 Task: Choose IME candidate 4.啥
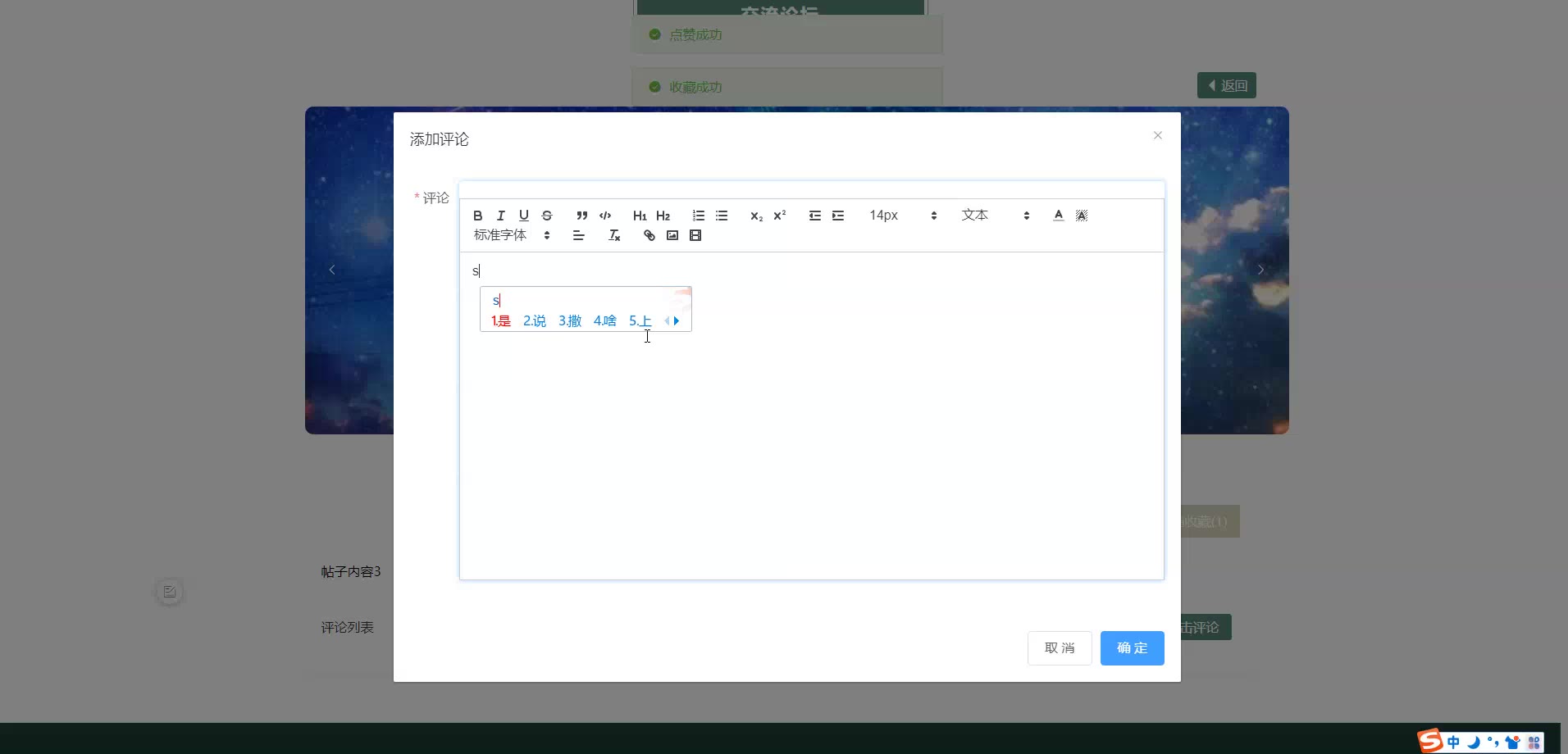tap(605, 320)
